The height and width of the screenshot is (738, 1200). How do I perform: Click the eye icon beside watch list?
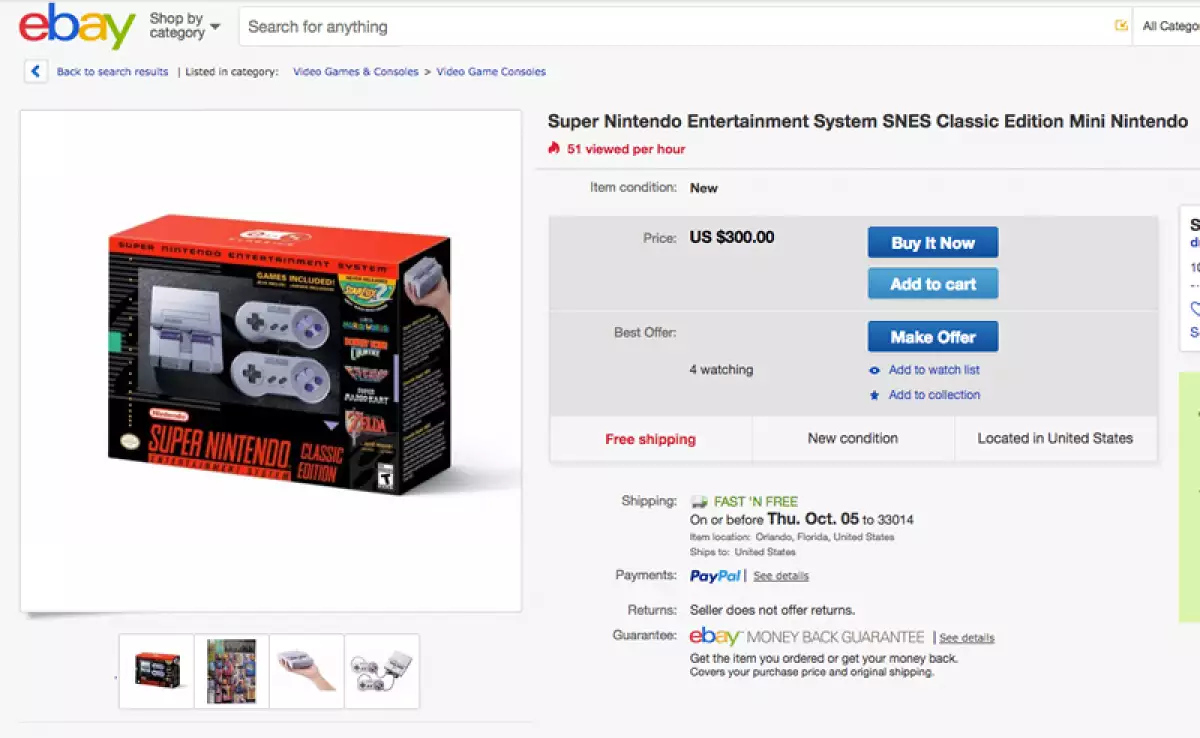(875, 370)
